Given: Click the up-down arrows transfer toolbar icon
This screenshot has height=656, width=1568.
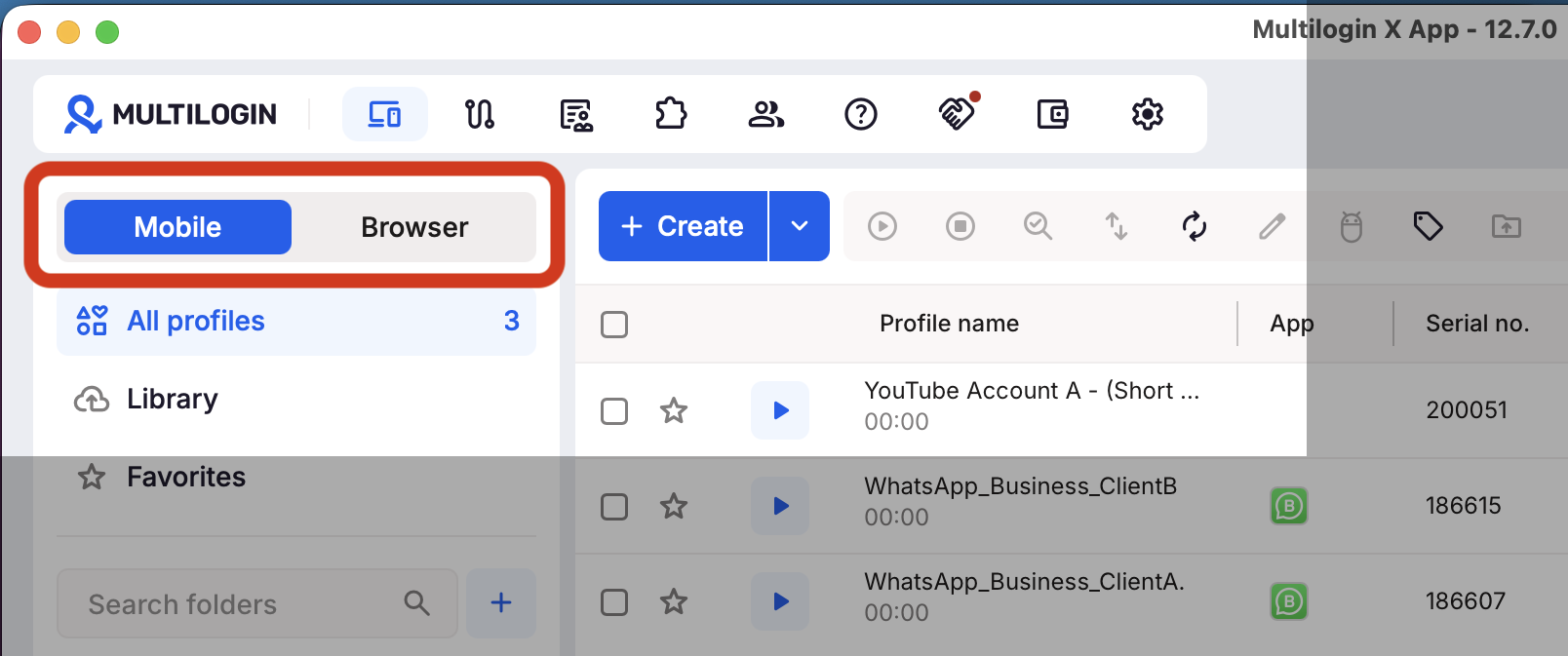Looking at the screenshot, I should tap(1117, 226).
